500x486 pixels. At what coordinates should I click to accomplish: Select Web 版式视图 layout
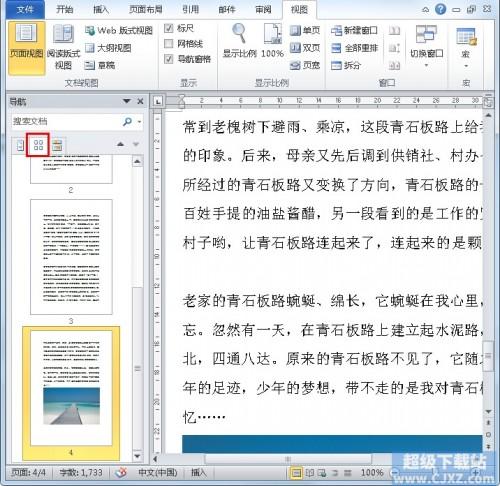(119, 31)
